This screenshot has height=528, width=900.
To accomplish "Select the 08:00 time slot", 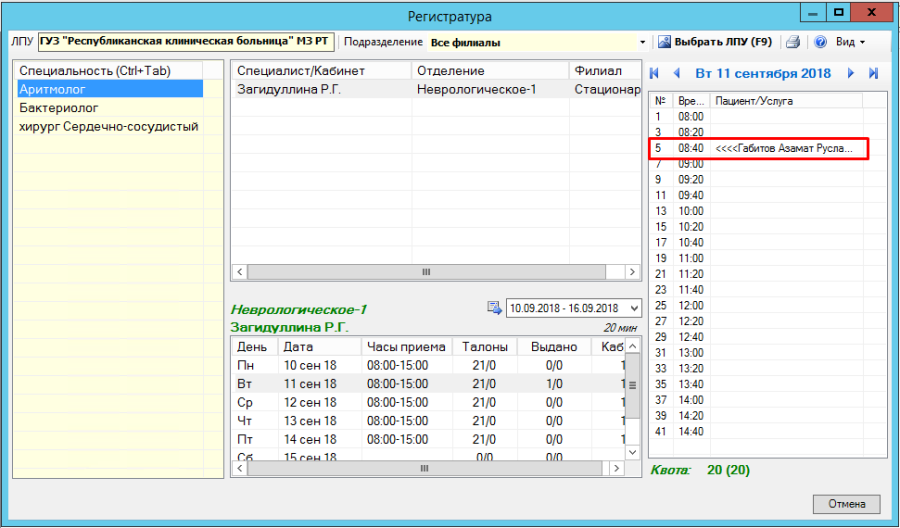I will pyautogui.click(x=768, y=117).
